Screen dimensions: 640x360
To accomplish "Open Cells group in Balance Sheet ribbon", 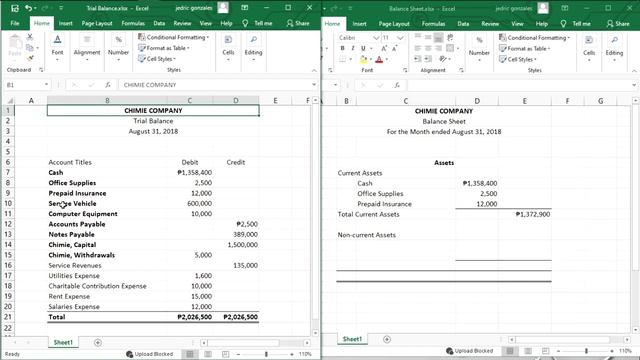I will (589, 49).
